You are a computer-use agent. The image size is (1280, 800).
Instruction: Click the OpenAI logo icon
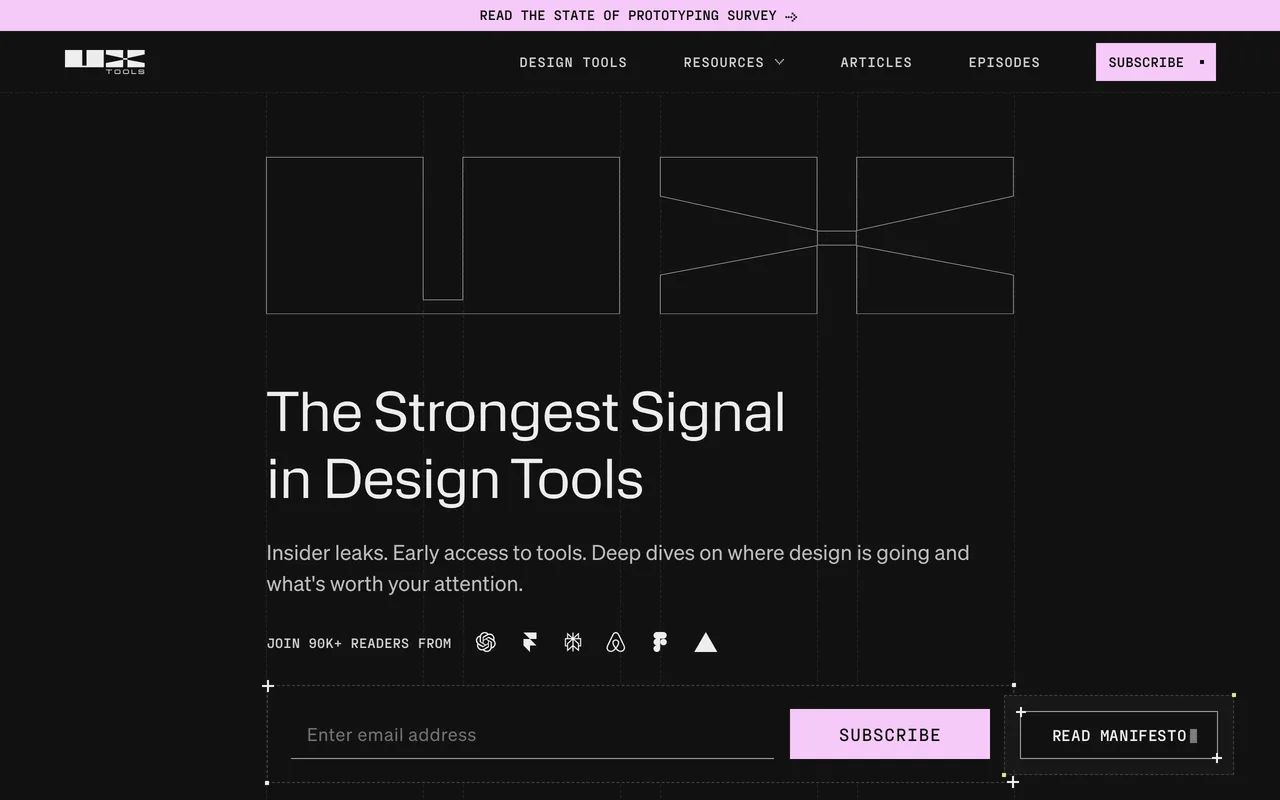[486, 642]
